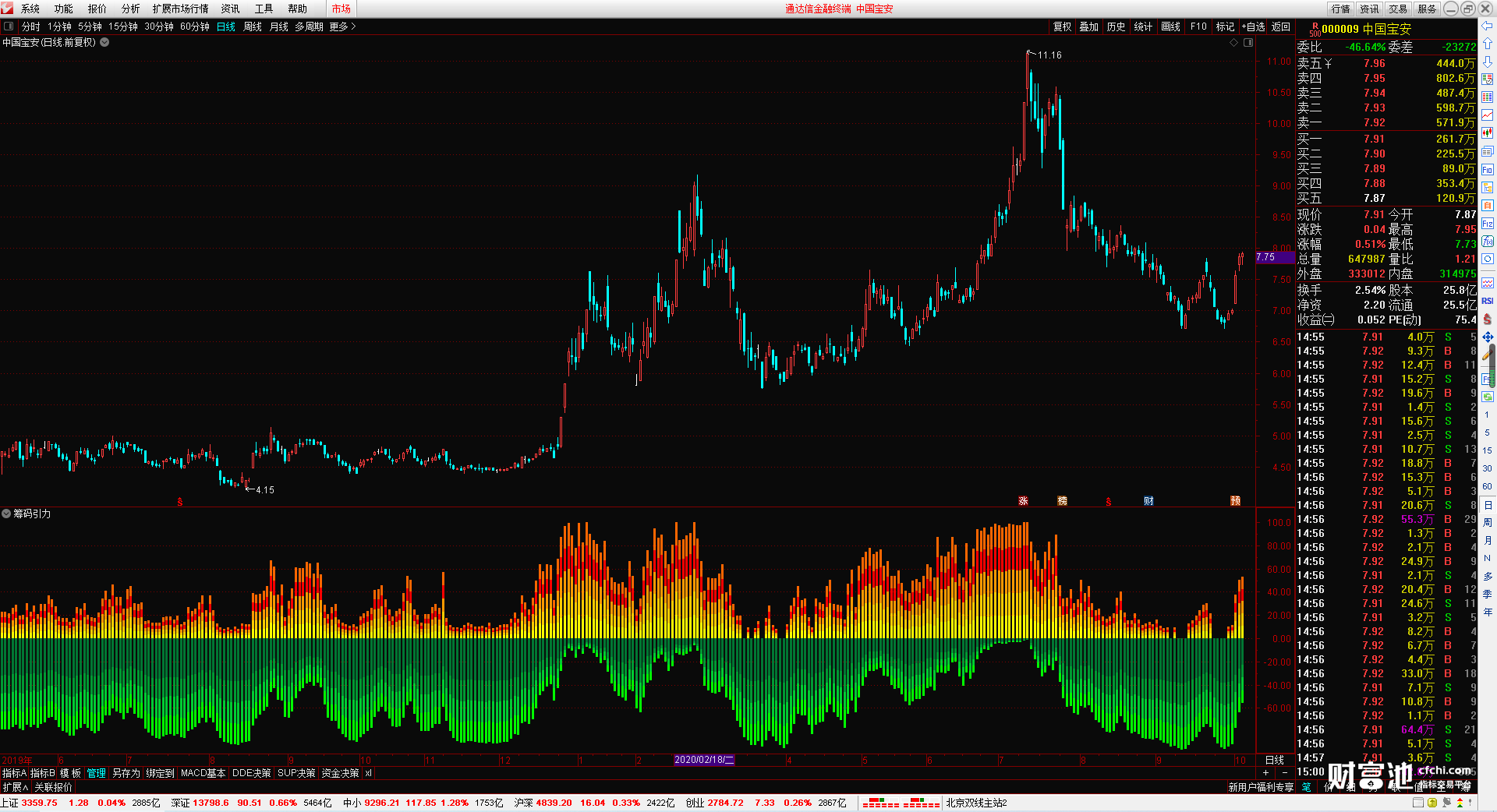Click the back arrow icon in right sidebar
Screen dimensions: 1497x812
point(1487,26)
